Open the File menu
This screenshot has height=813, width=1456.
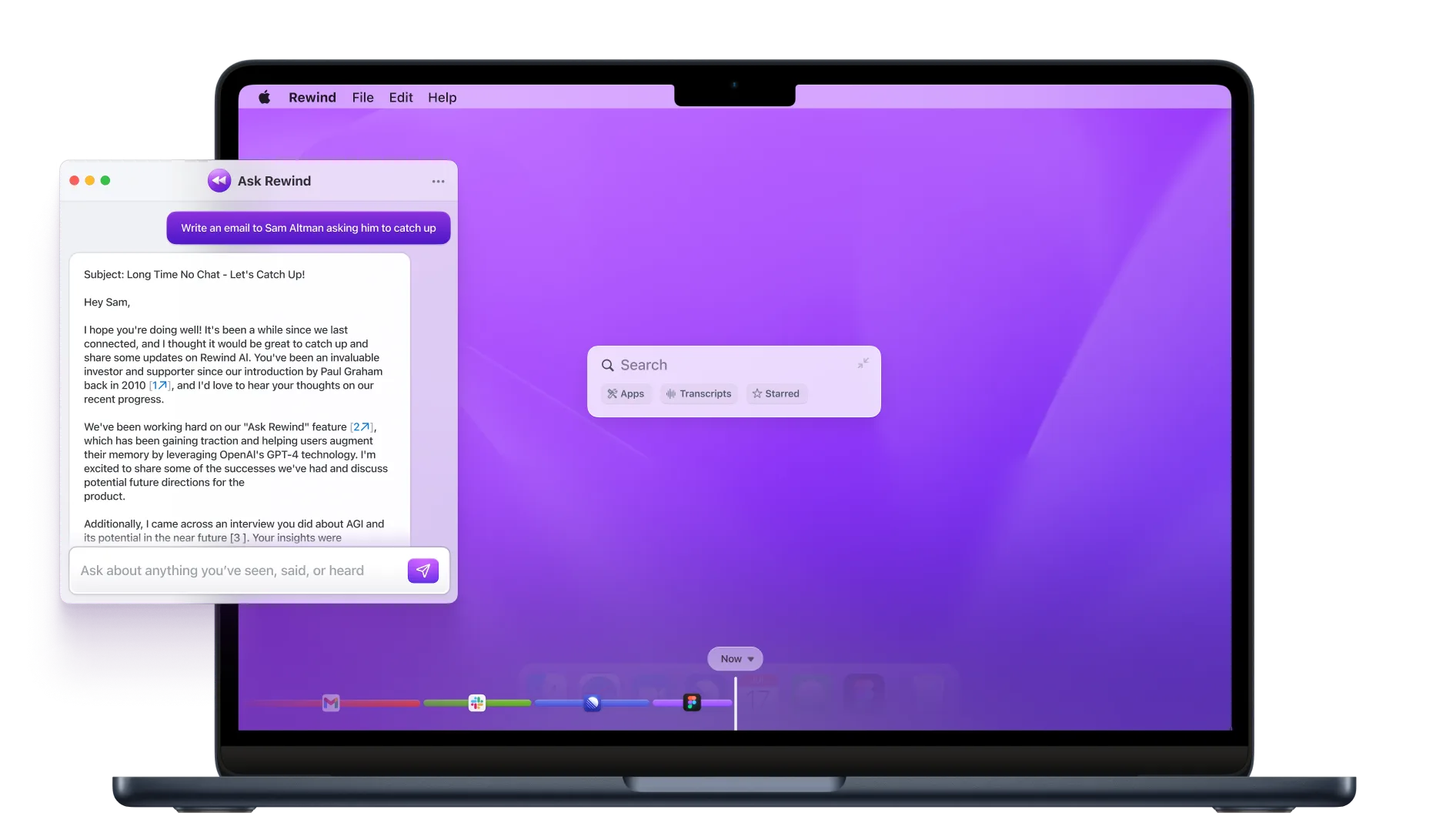[363, 97]
